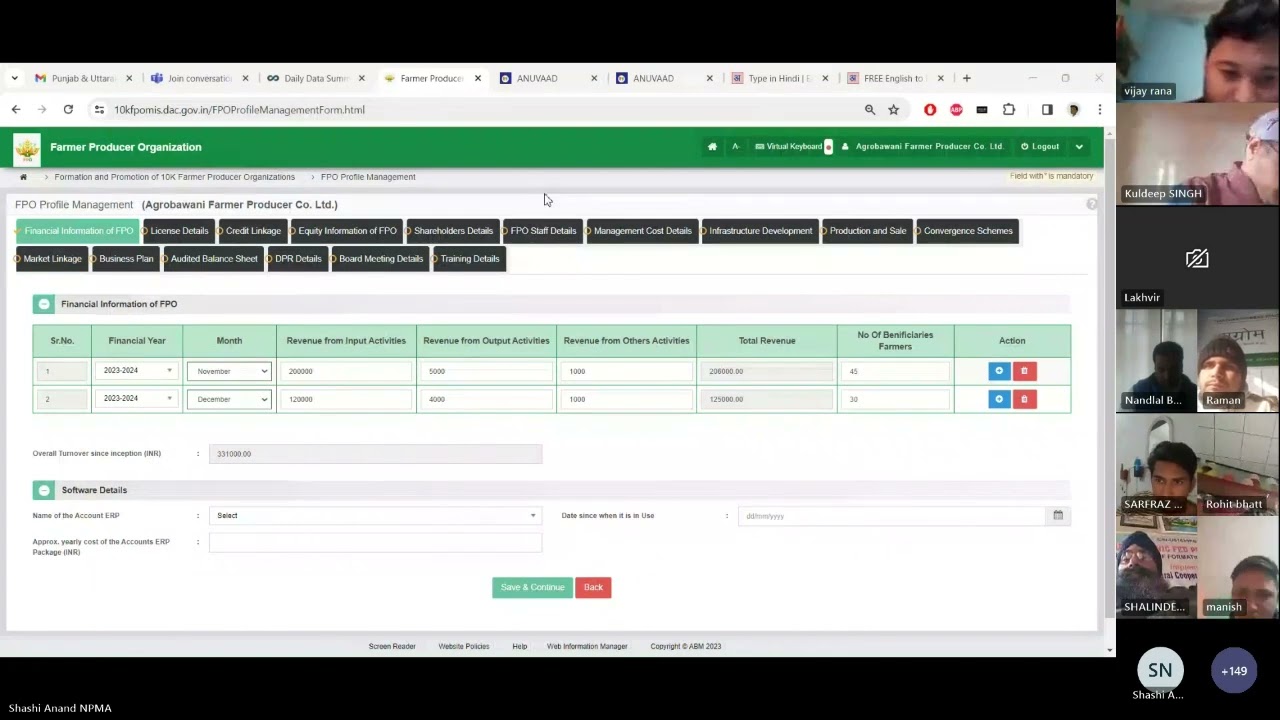Viewport: 1280px width, 720px height.
Task: Open the Board Meeting Details tab
Action: coord(380,259)
